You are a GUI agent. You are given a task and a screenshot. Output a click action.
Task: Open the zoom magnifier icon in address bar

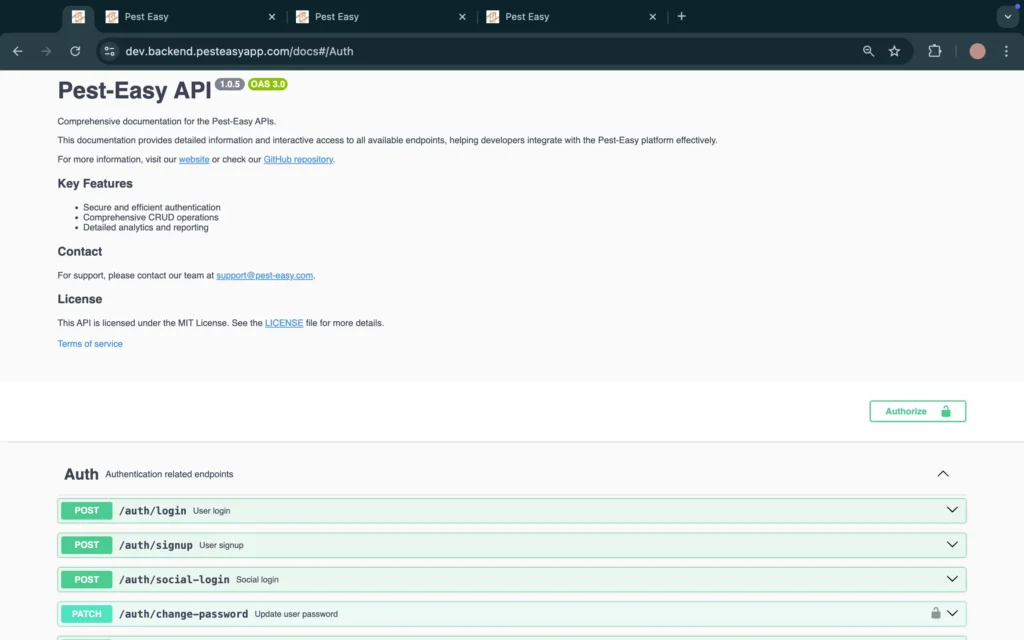pos(868,51)
